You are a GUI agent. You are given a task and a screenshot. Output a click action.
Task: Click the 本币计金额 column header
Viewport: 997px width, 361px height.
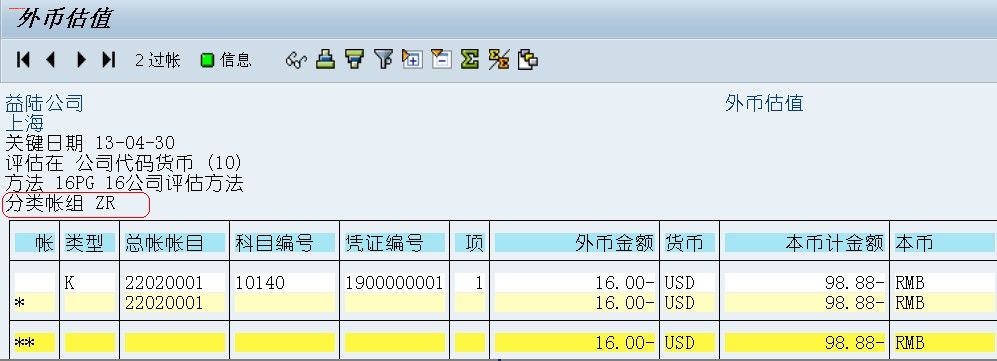(x=805, y=243)
